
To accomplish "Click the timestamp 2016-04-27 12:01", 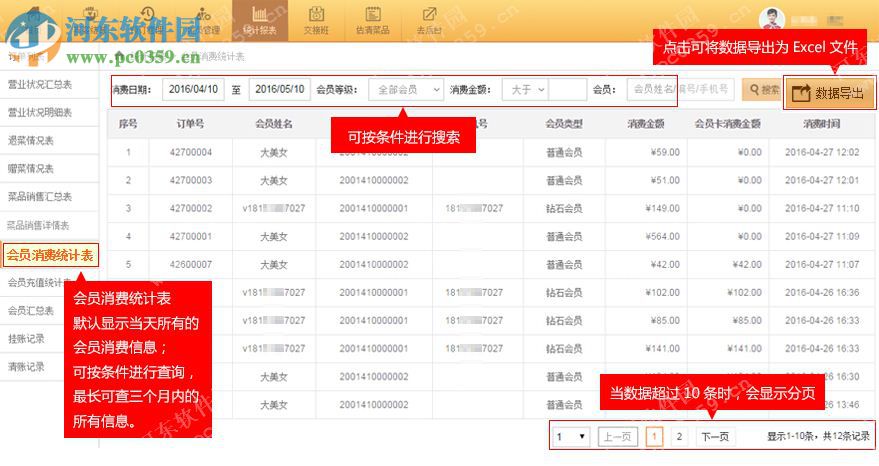I will tap(822, 180).
